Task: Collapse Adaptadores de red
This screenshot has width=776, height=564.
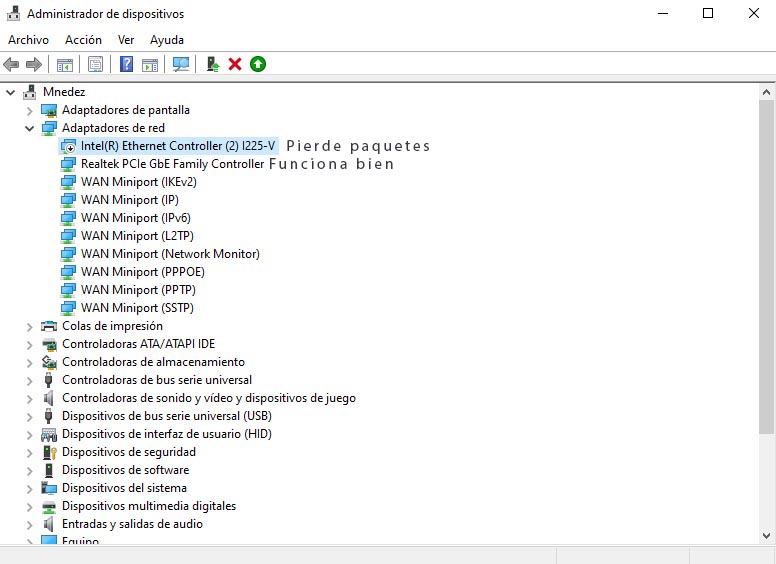Action: pyautogui.click(x=29, y=129)
